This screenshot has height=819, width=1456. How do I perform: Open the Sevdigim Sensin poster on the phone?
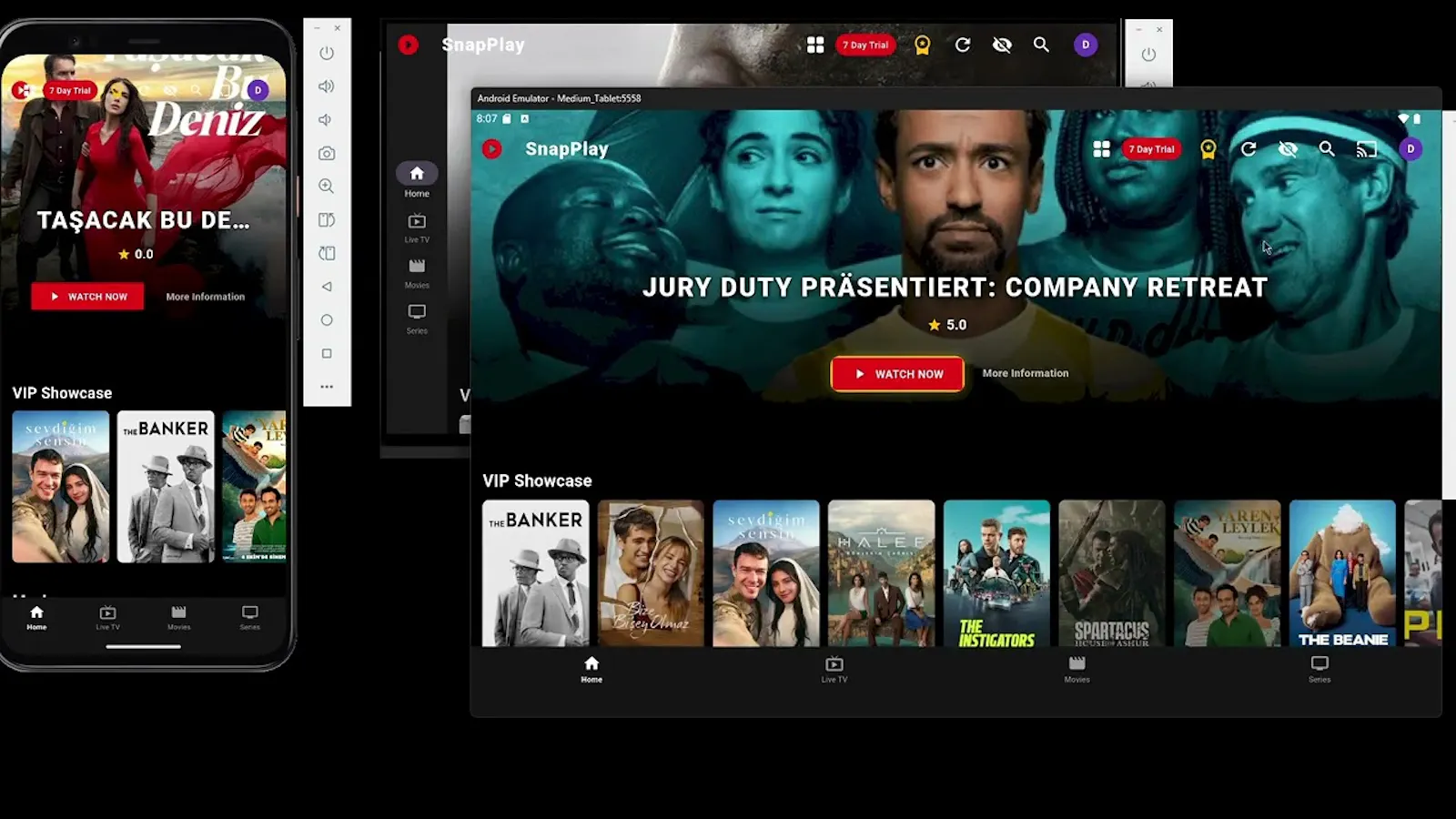[x=61, y=487]
